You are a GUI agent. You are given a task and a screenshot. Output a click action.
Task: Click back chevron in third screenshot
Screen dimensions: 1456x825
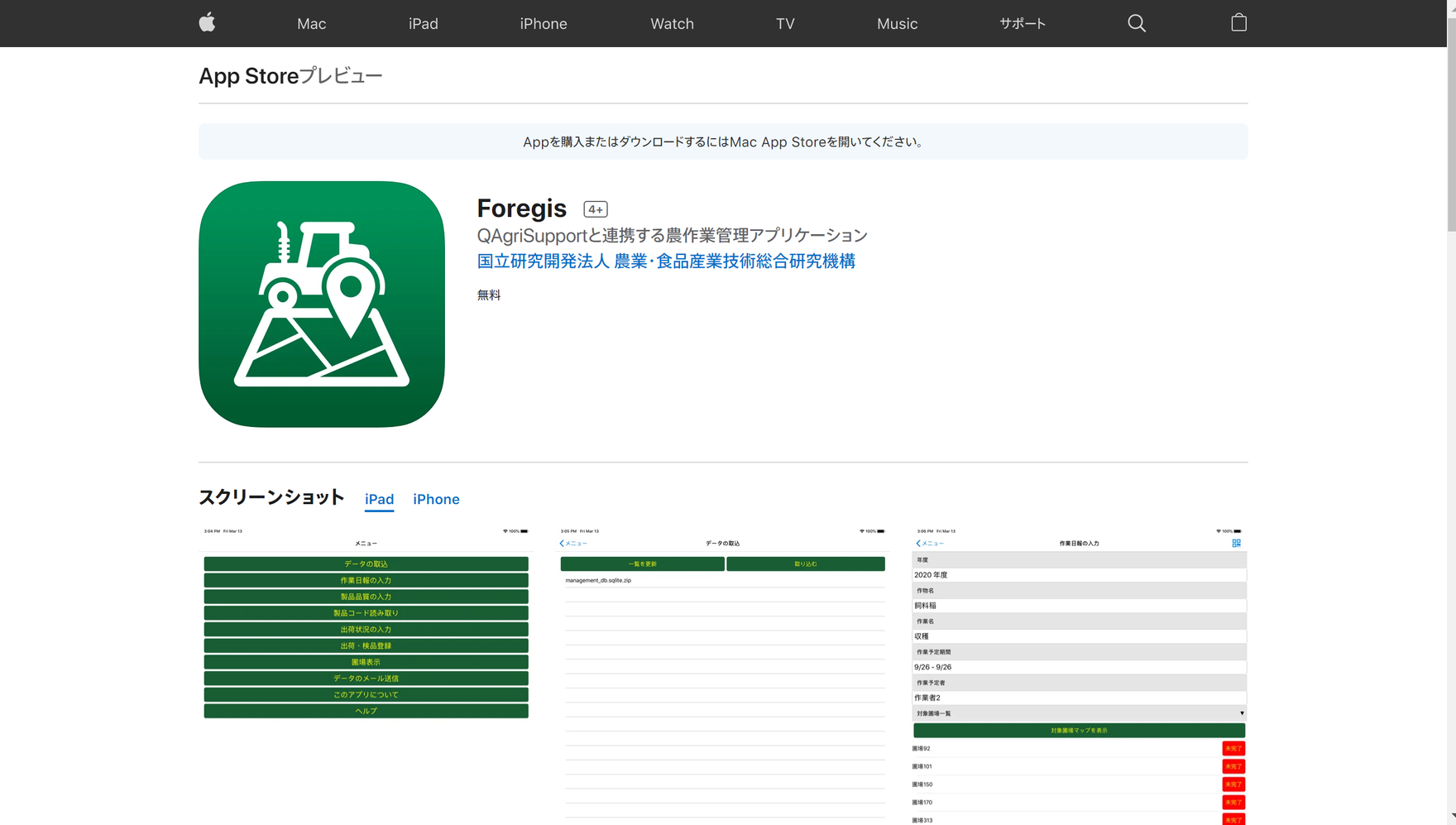918,544
